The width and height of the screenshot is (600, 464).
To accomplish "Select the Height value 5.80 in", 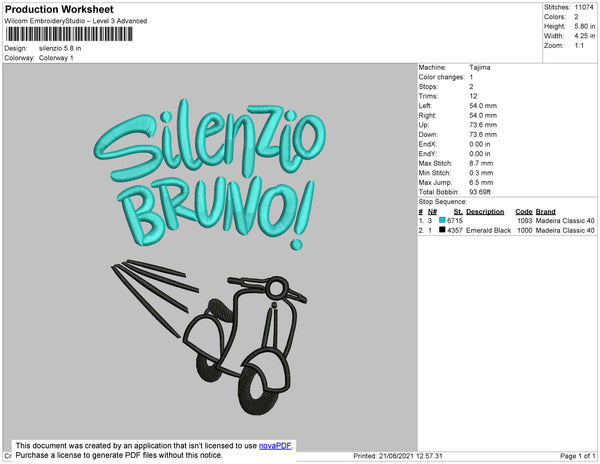I will pyautogui.click(x=585, y=26).
